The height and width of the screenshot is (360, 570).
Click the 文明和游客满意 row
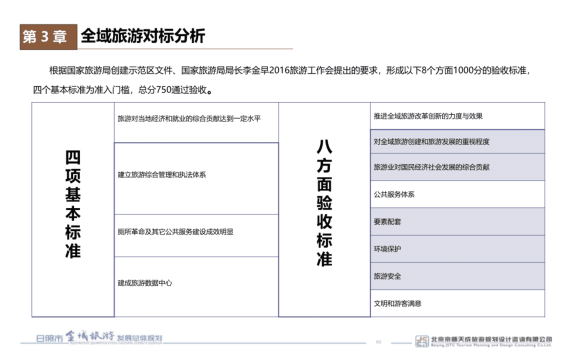(458, 303)
